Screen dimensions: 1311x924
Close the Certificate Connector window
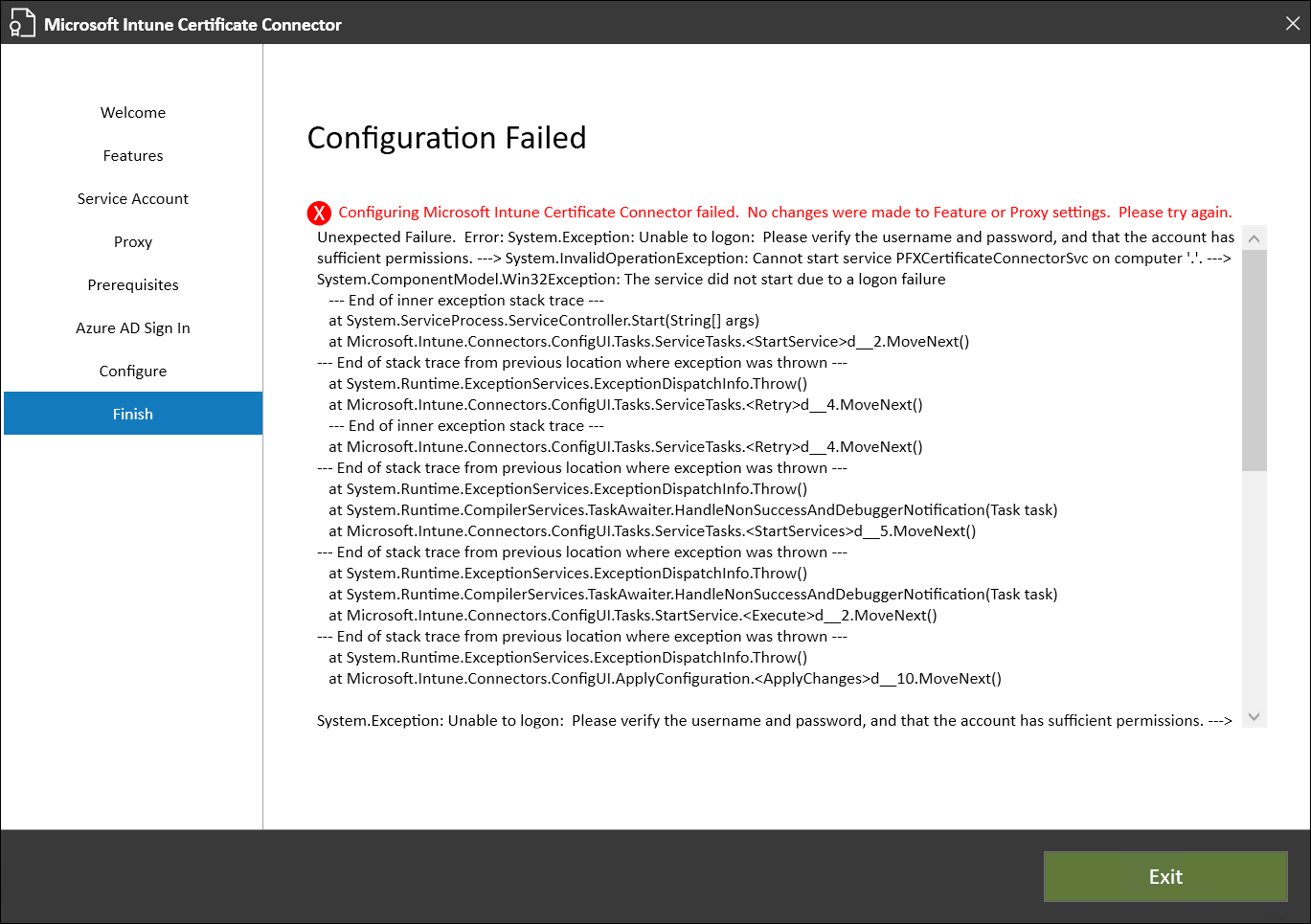click(1292, 23)
